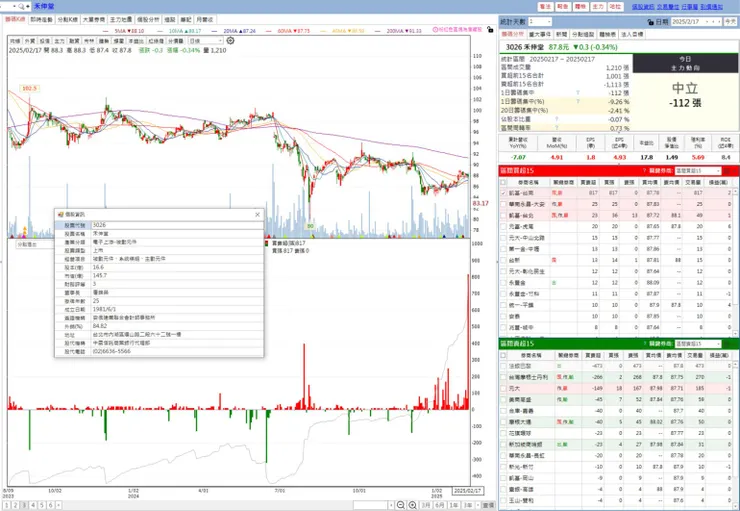Set the chart range to 6月
Image resolution: width=740 pixels, height=511 pixels.
[440, 505]
